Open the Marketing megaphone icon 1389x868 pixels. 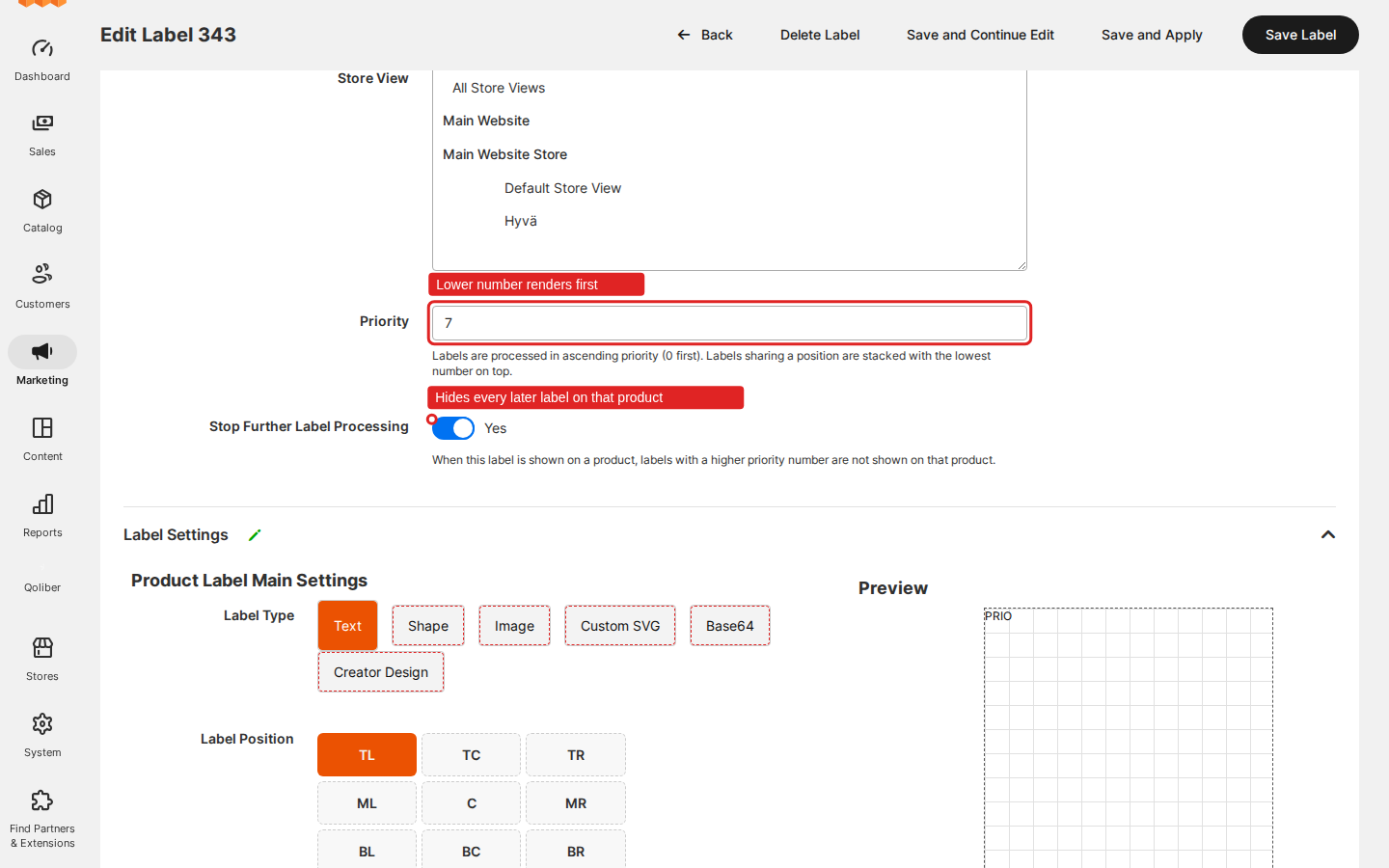42,352
